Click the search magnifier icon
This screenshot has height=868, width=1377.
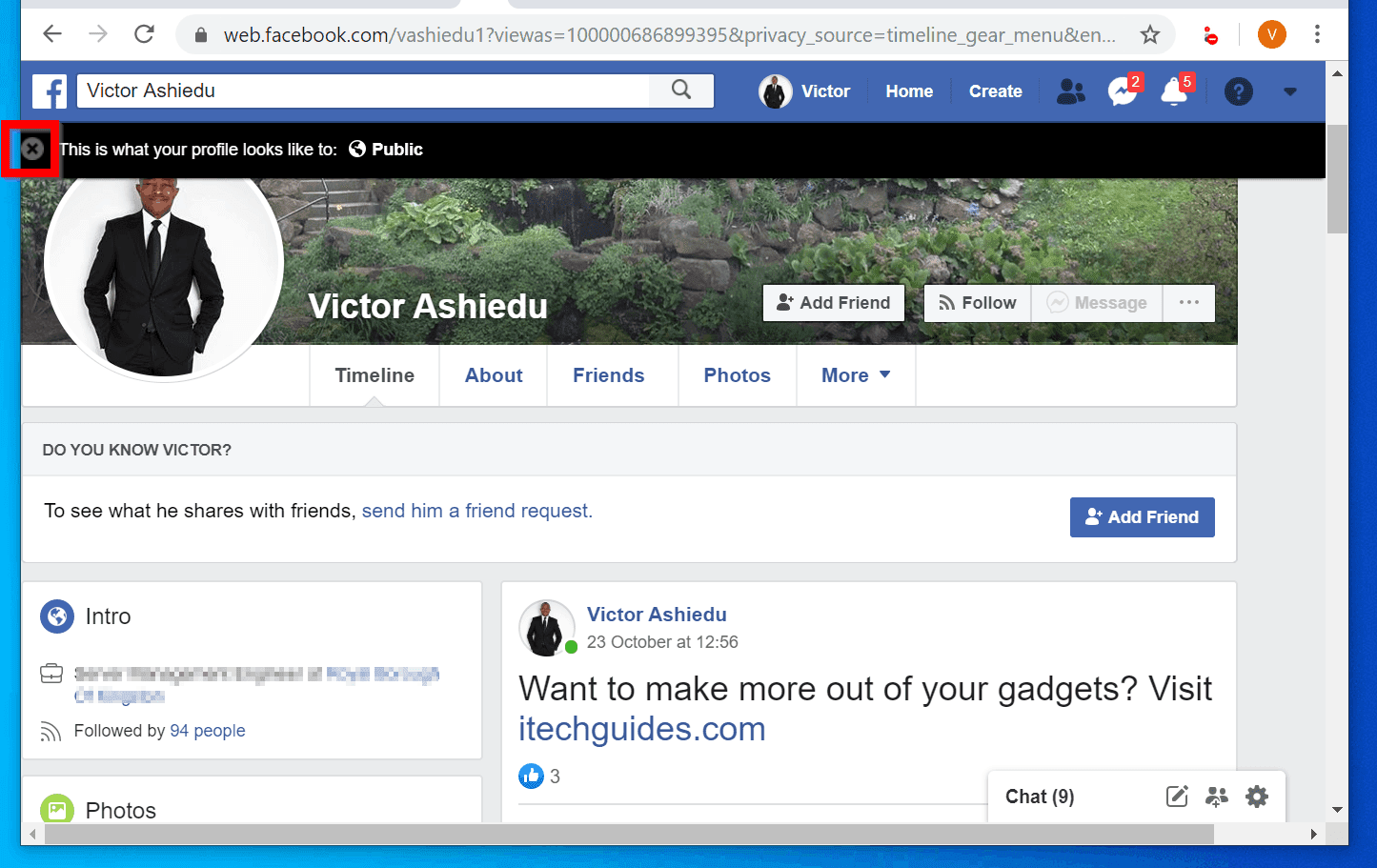pos(680,90)
